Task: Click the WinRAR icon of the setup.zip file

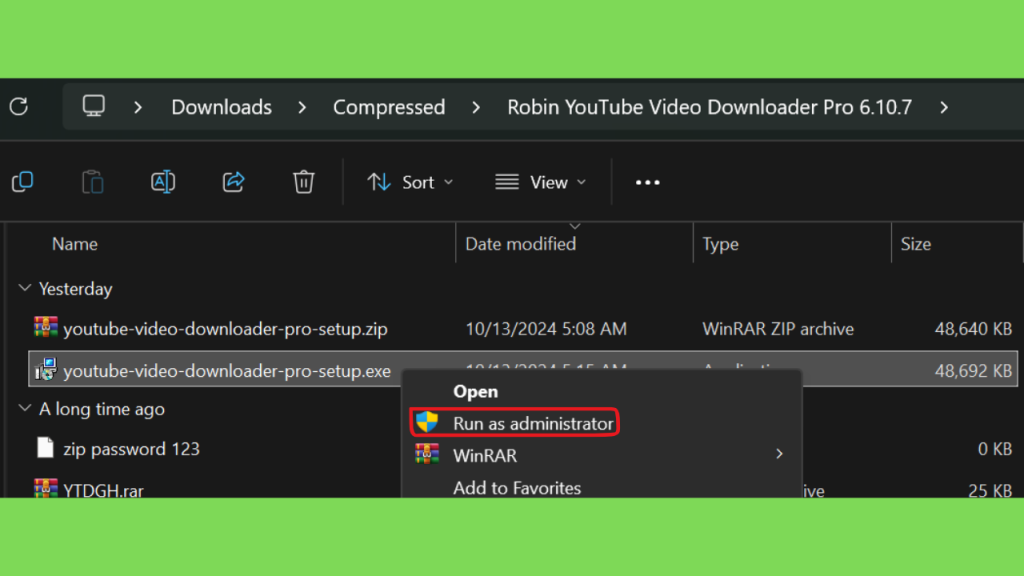Action: tap(46, 327)
